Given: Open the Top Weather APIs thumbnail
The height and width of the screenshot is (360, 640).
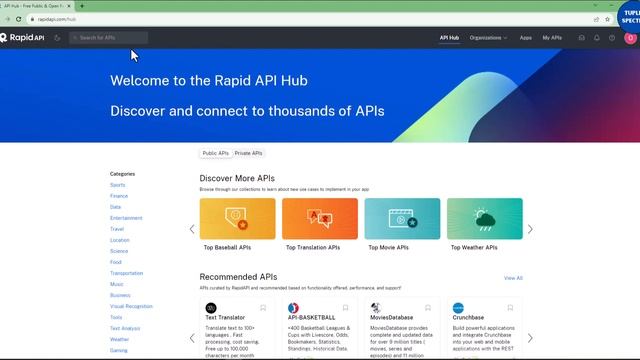Looking at the screenshot, I should 485,219.
